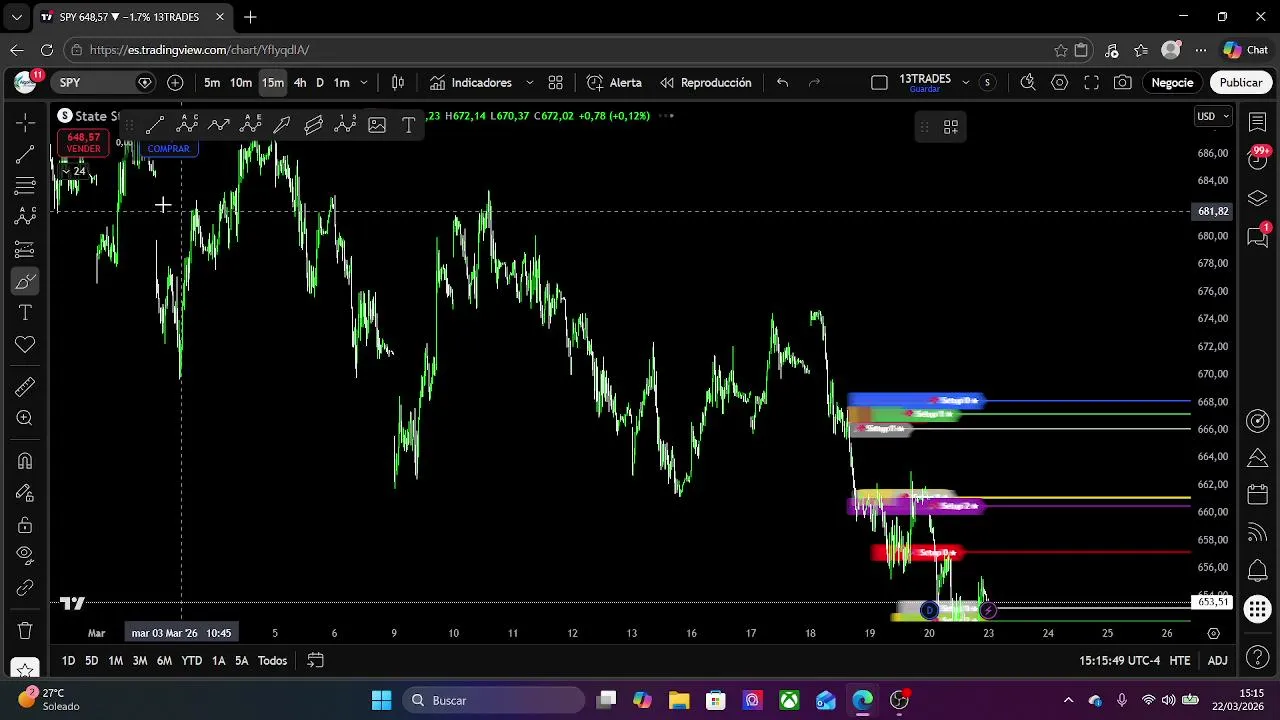1280x720 pixels.
Task: Pick trend line from floating favorites toolbar
Action: click(x=155, y=125)
